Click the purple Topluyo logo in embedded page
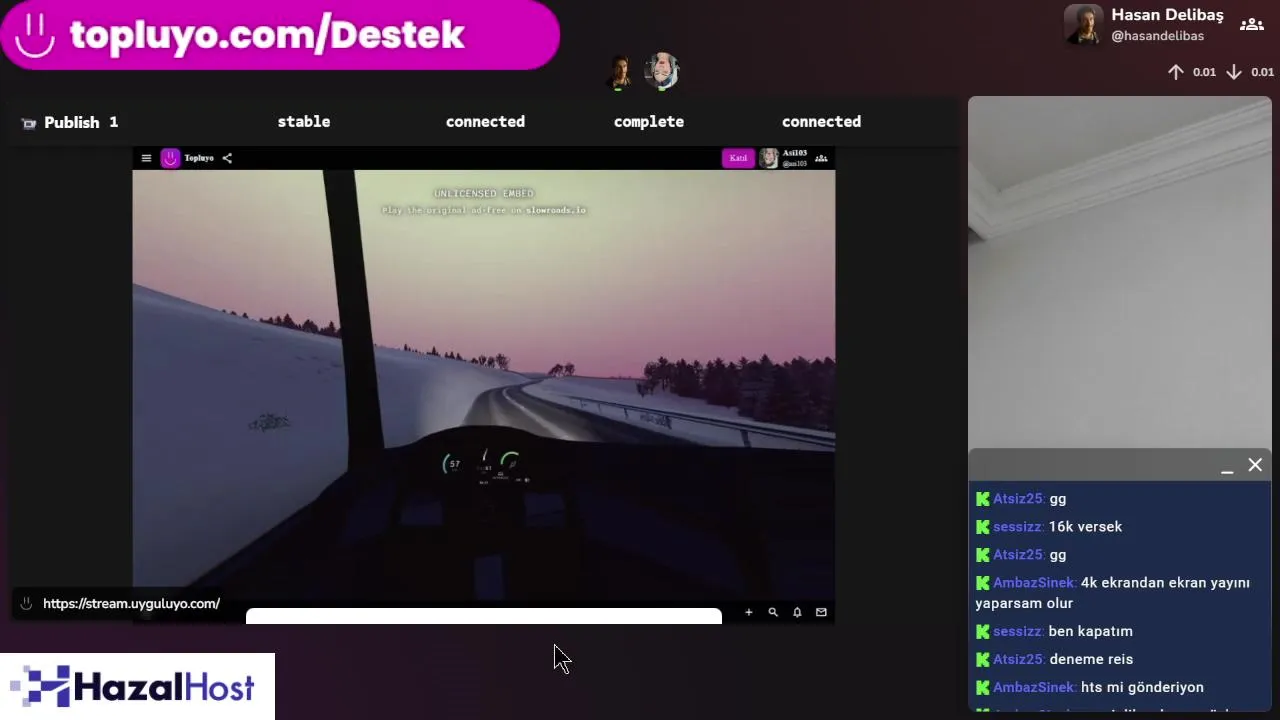The image size is (1280, 720). tap(170, 158)
